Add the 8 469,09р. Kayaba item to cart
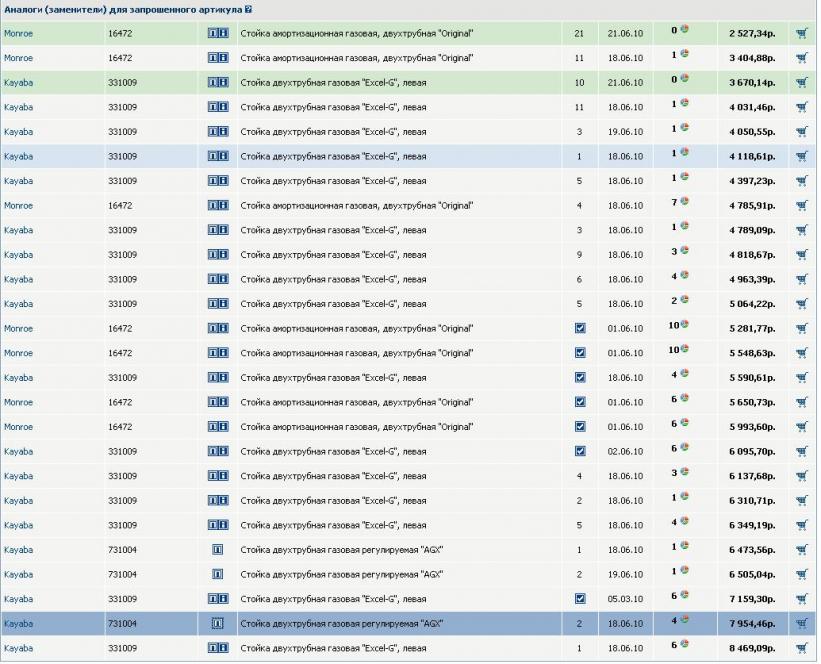Screen dimensions: 821x664 tap(801, 648)
